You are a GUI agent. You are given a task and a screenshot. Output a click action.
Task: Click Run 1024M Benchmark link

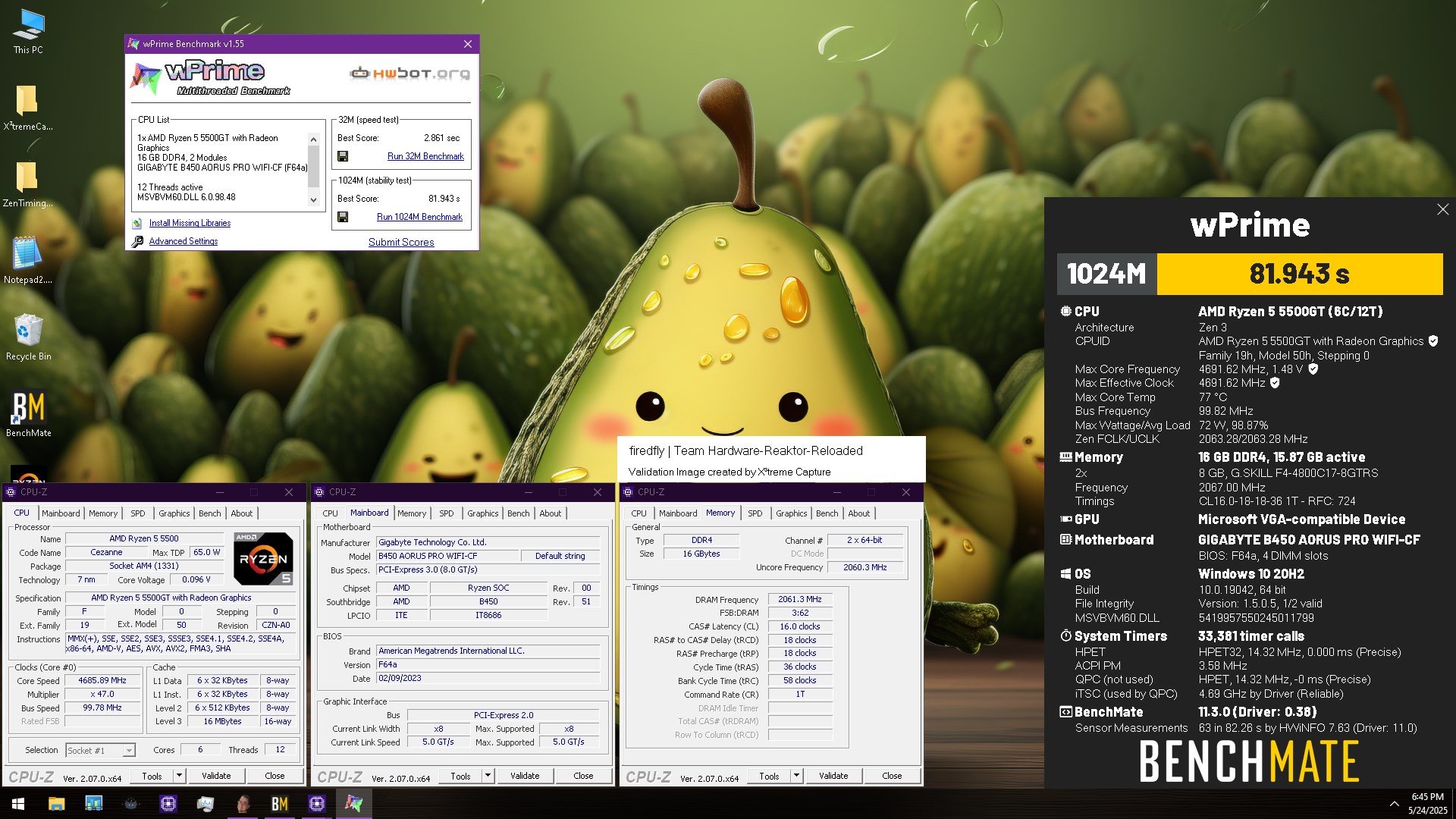419,217
